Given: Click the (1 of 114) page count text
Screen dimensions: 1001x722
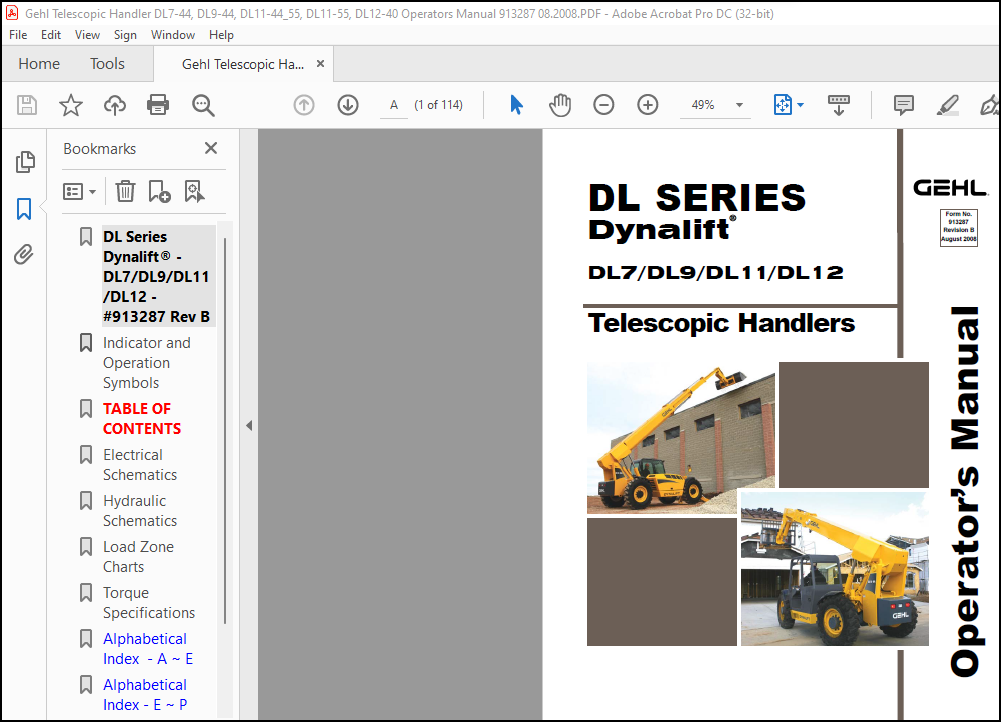Looking at the screenshot, I should pyautogui.click(x=439, y=105).
